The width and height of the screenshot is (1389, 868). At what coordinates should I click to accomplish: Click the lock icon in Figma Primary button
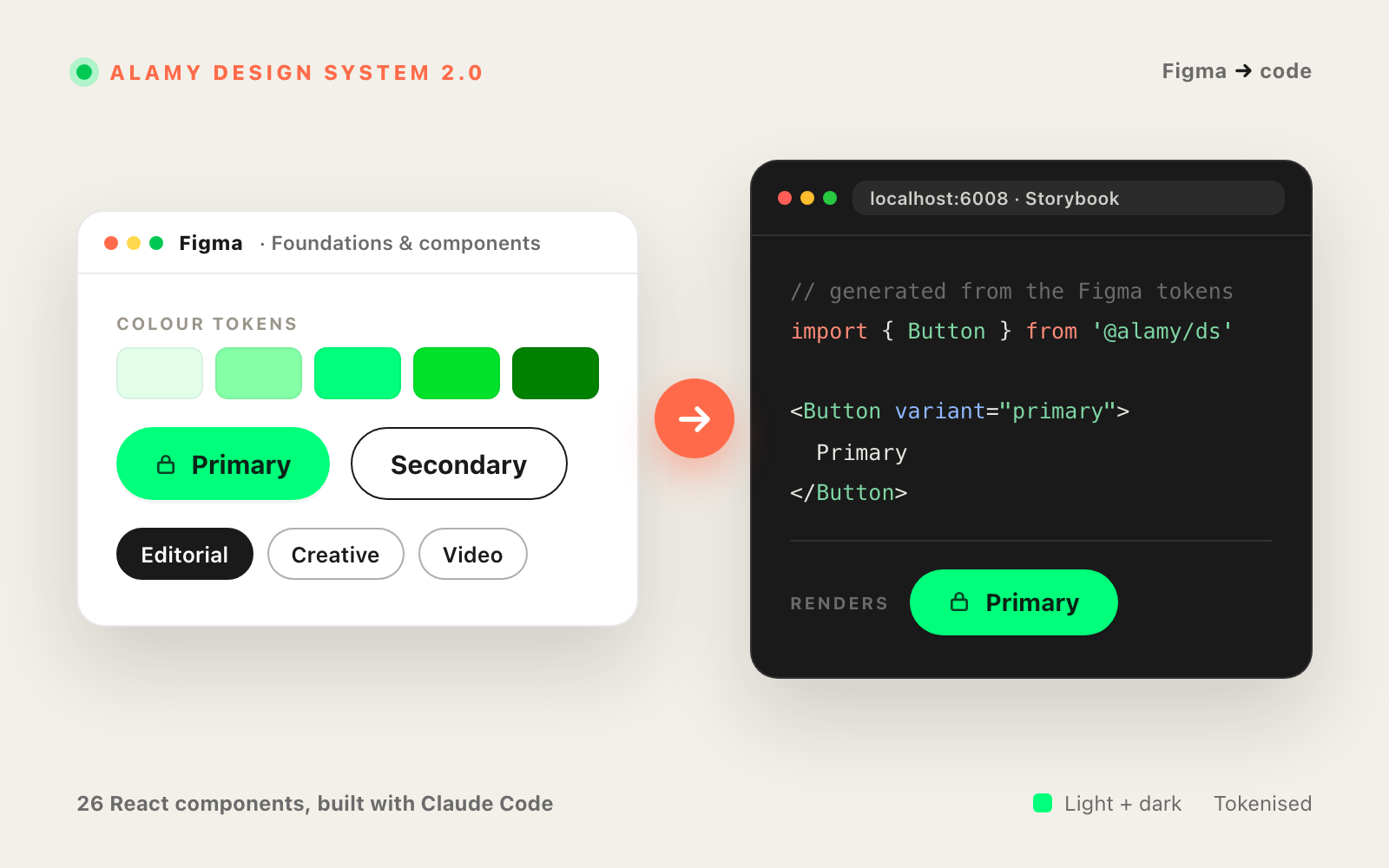(166, 464)
